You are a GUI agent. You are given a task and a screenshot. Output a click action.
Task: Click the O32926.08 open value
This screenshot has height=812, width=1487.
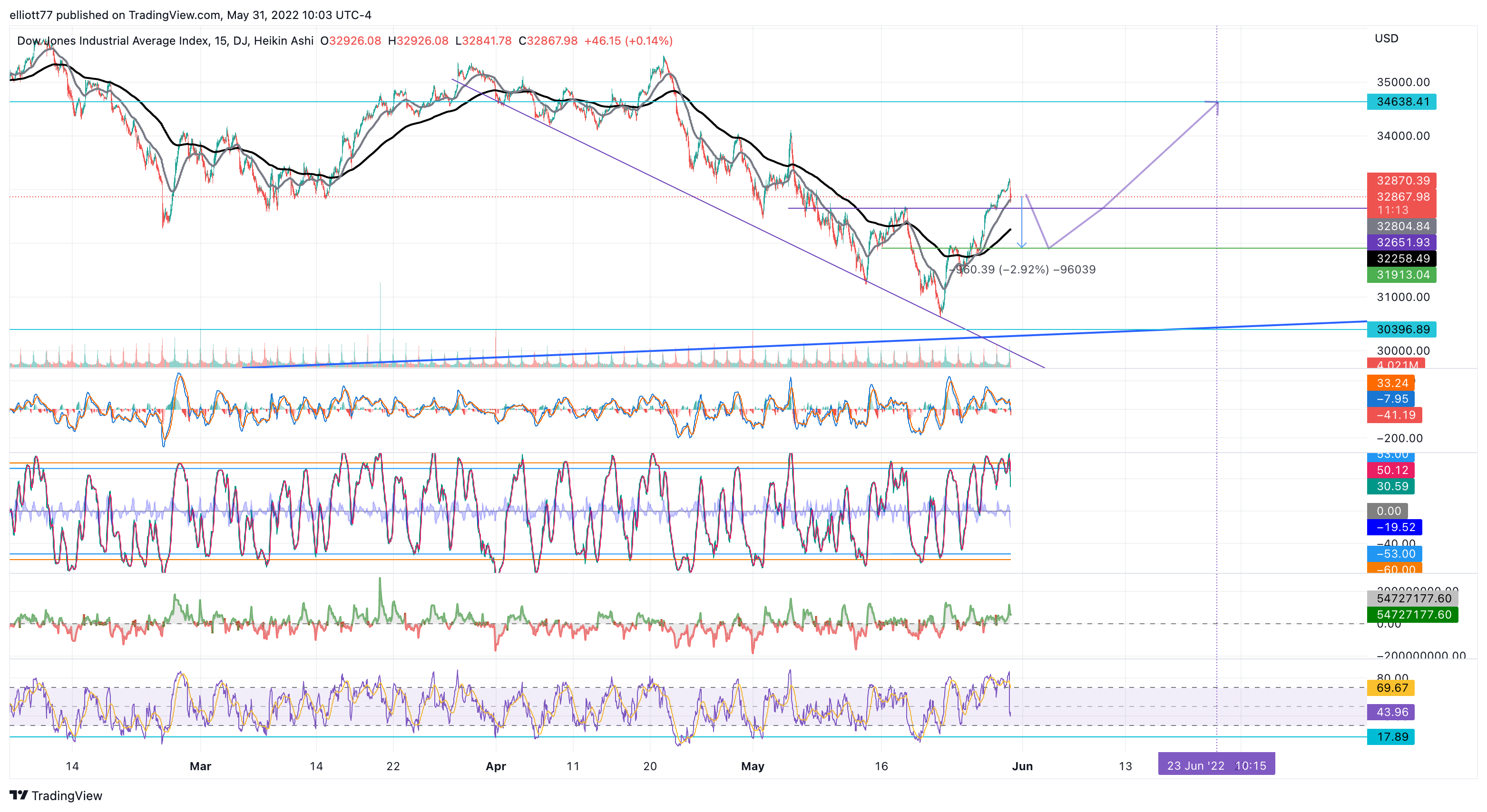[351, 41]
